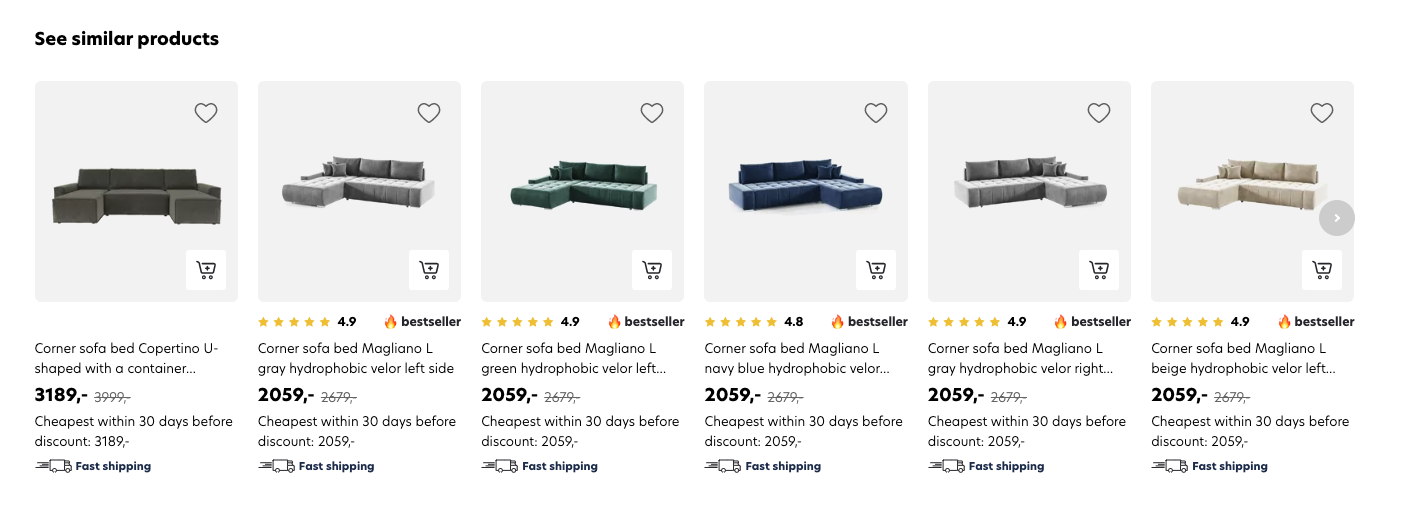Add gray right-side Magliano sofa to cart
Viewport: 1406px width, 506px height.
pos(1099,270)
